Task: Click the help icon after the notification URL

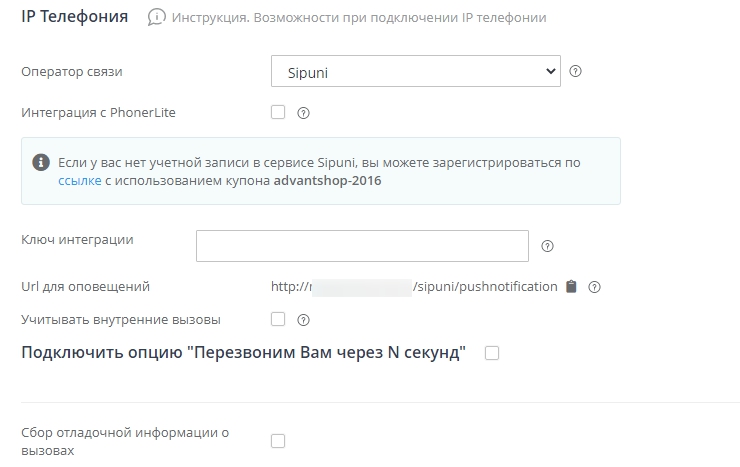Action: tap(594, 287)
